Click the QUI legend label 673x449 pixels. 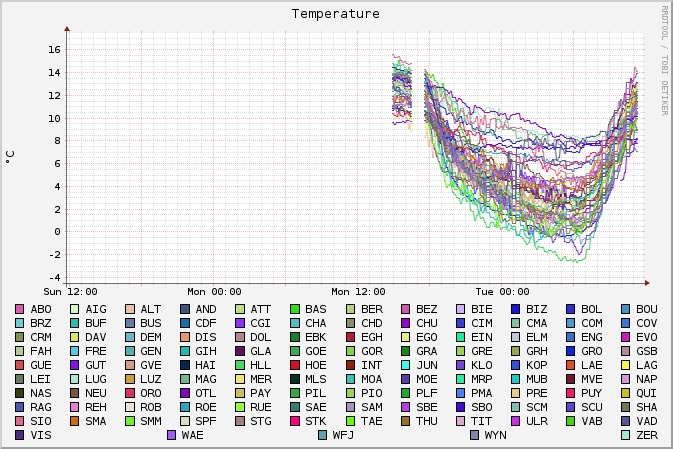(x=647, y=393)
